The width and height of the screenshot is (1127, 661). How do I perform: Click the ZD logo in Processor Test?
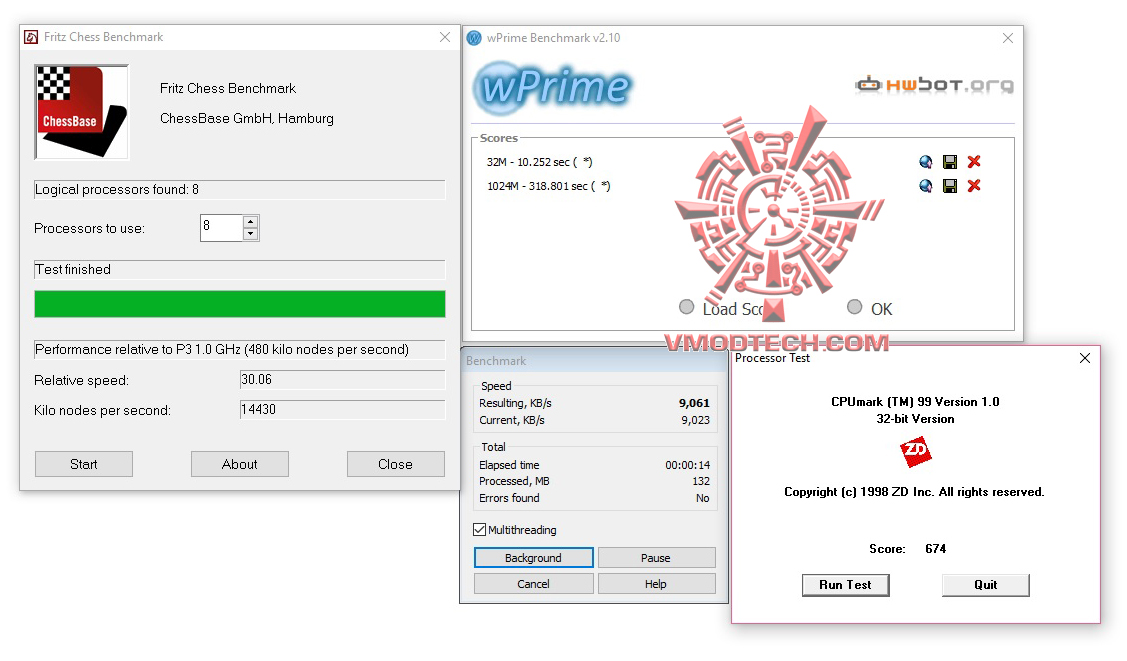tap(915, 452)
